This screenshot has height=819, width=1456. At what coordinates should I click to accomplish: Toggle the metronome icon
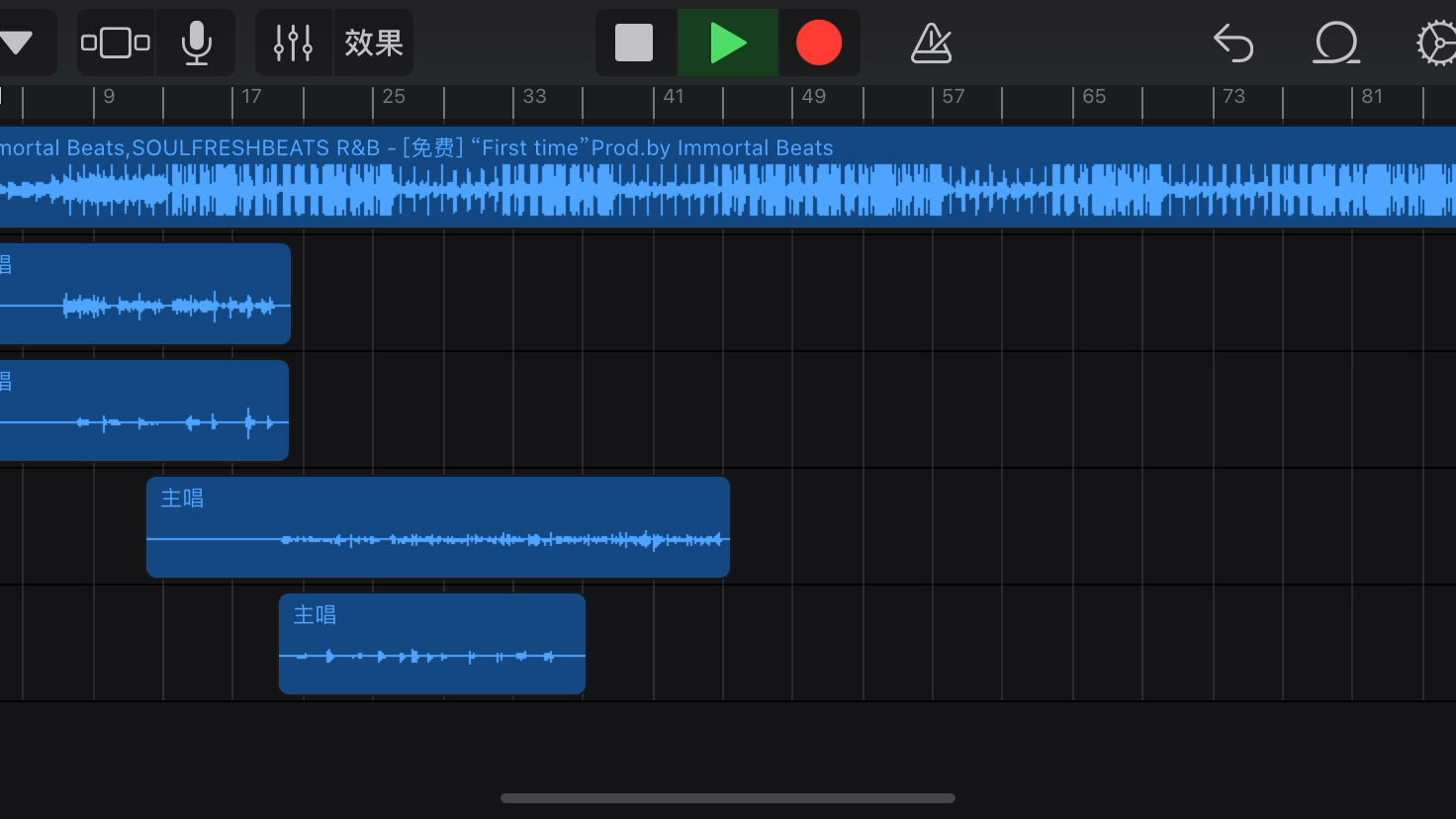tap(931, 43)
